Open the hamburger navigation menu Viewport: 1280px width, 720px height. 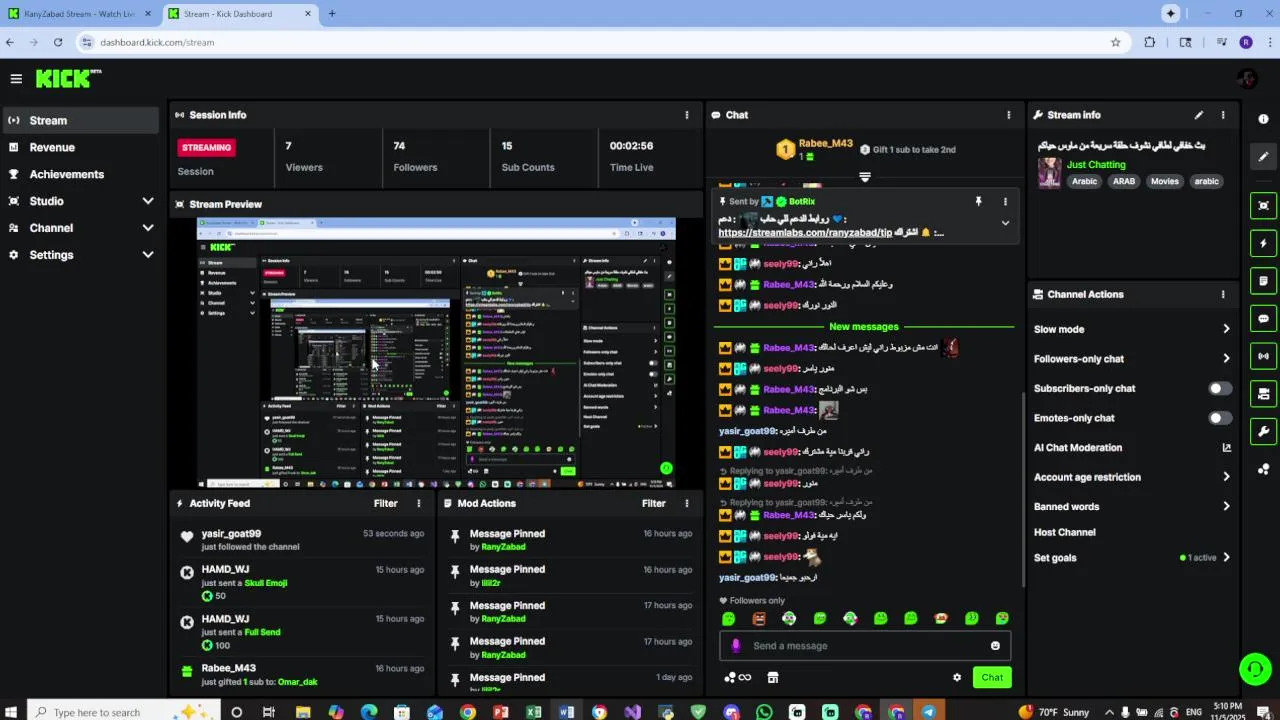pos(16,78)
